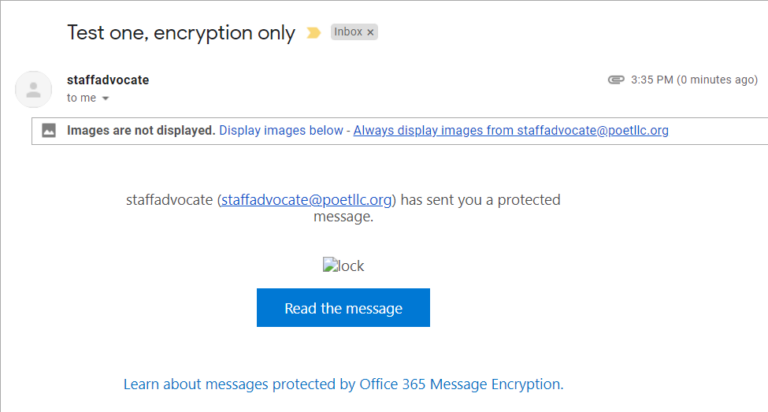Click the yellow importance marker icon

(x=313, y=33)
